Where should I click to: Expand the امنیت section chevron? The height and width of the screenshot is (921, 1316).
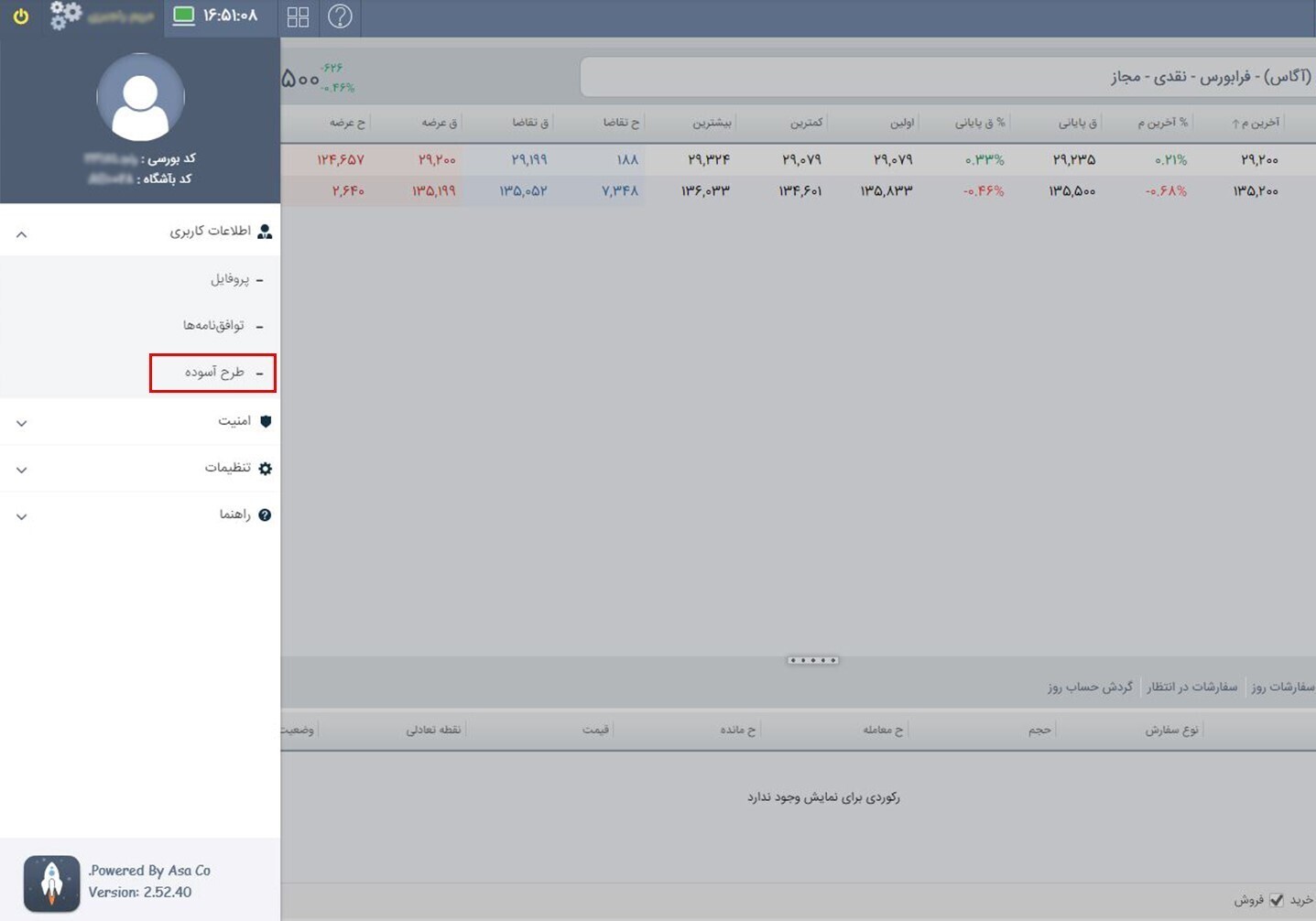22,423
